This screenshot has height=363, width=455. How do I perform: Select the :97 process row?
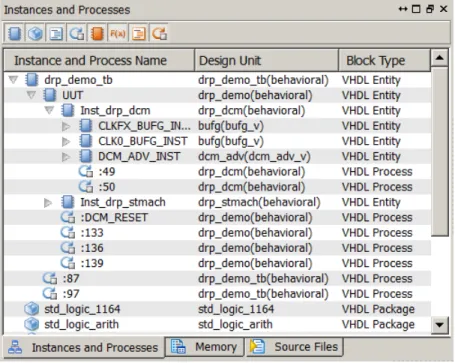[x=217, y=294]
